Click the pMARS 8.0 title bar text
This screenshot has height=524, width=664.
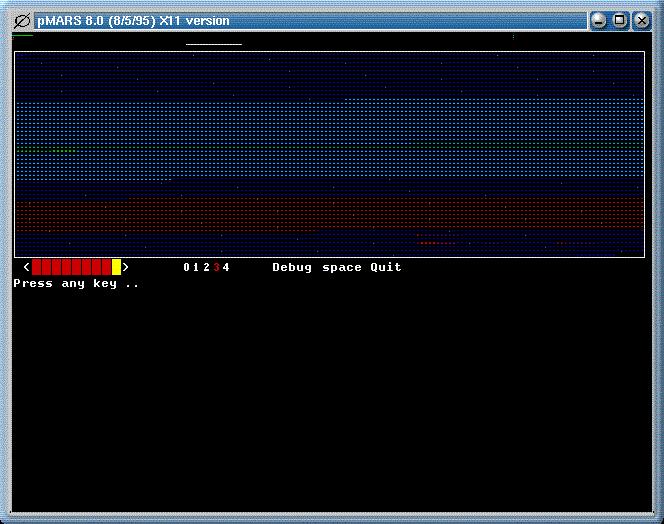[133, 20]
